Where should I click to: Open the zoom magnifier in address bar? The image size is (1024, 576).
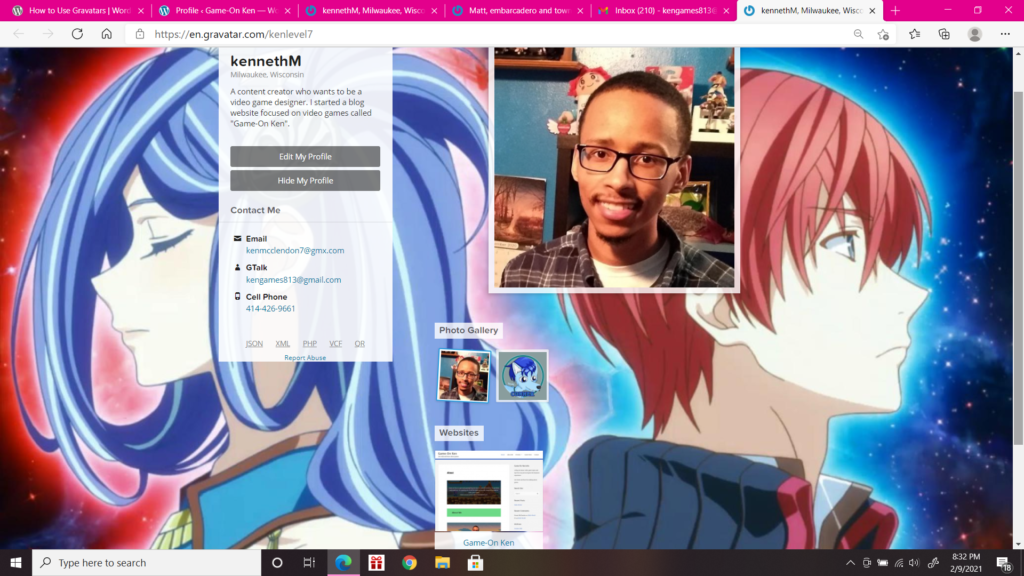(x=858, y=34)
